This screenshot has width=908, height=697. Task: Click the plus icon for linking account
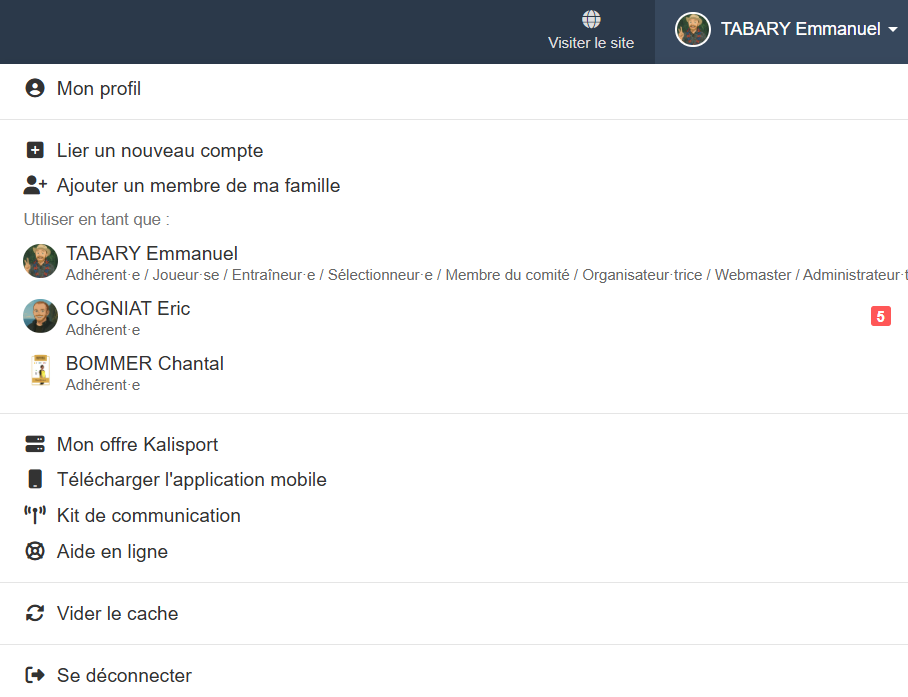(35, 151)
